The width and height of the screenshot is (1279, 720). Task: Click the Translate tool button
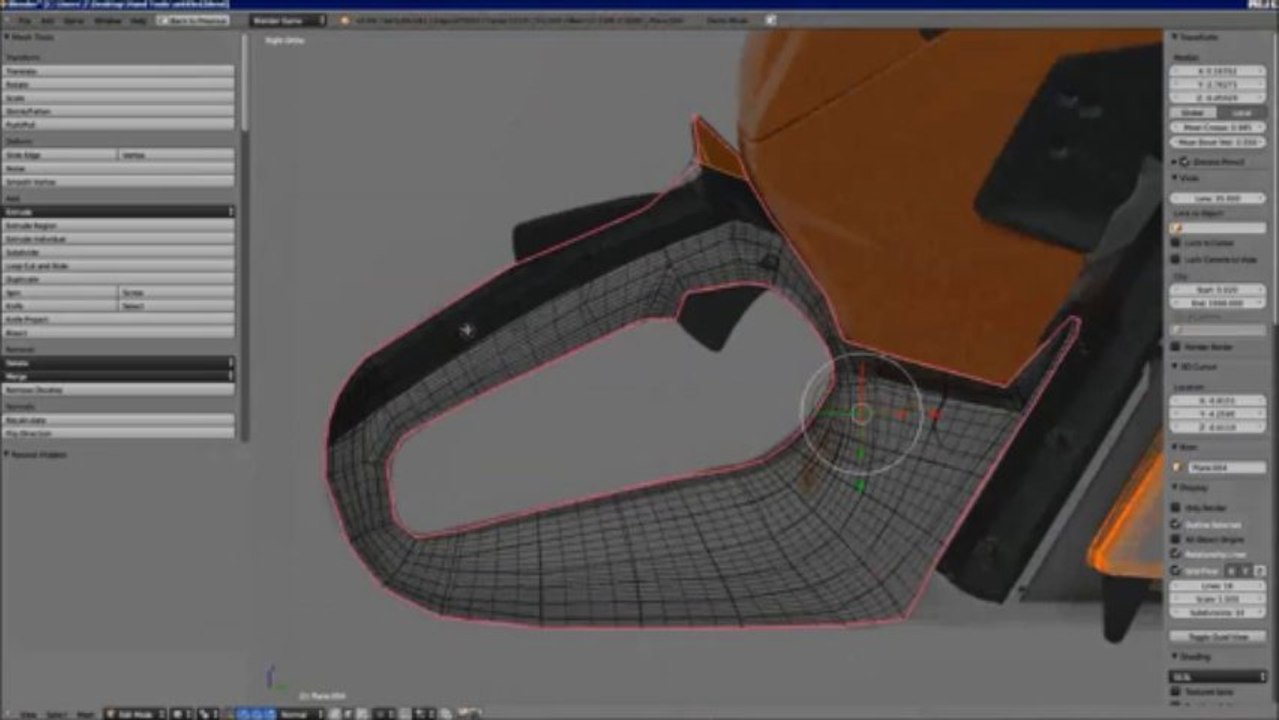click(119, 72)
